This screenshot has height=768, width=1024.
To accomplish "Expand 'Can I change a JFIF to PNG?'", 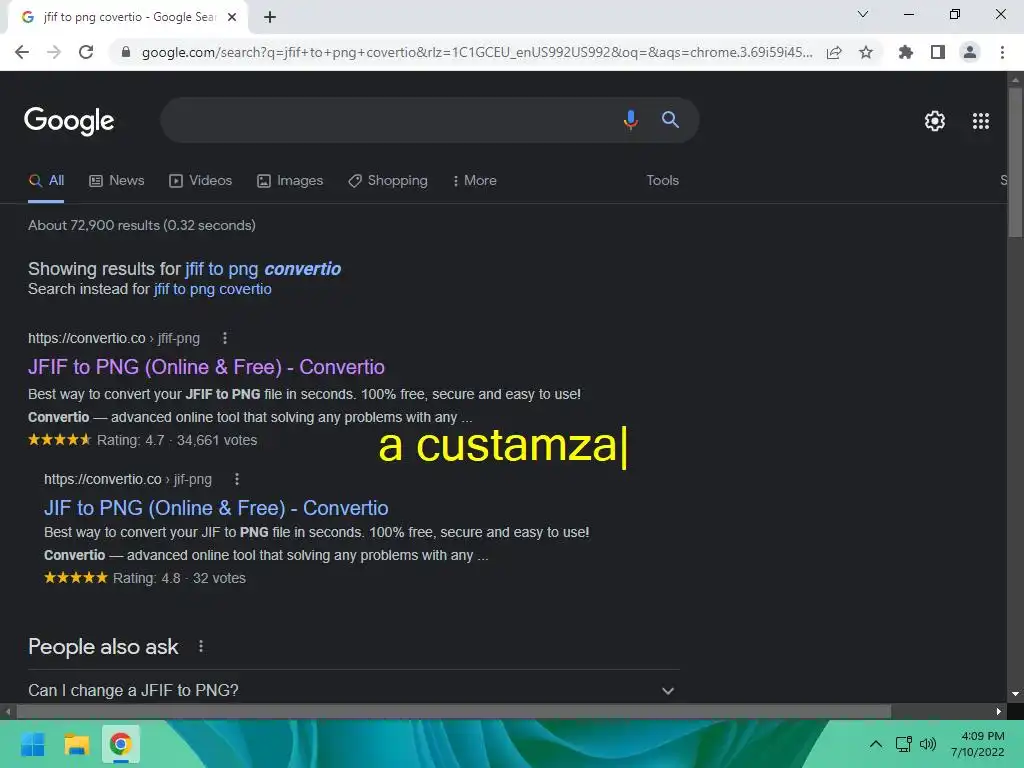I will pos(353,690).
